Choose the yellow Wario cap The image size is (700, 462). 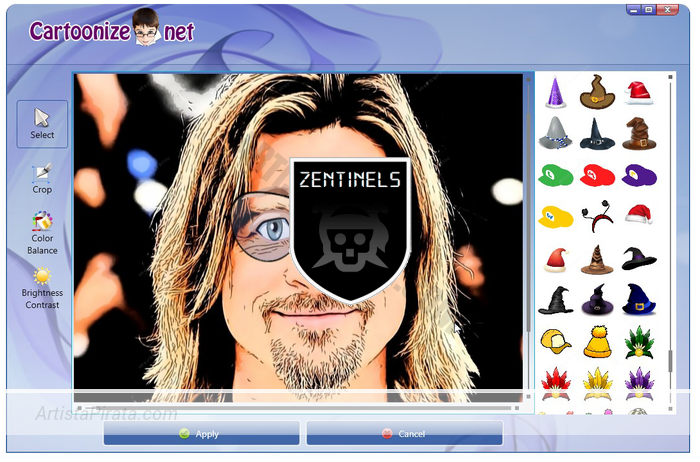click(555, 217)
